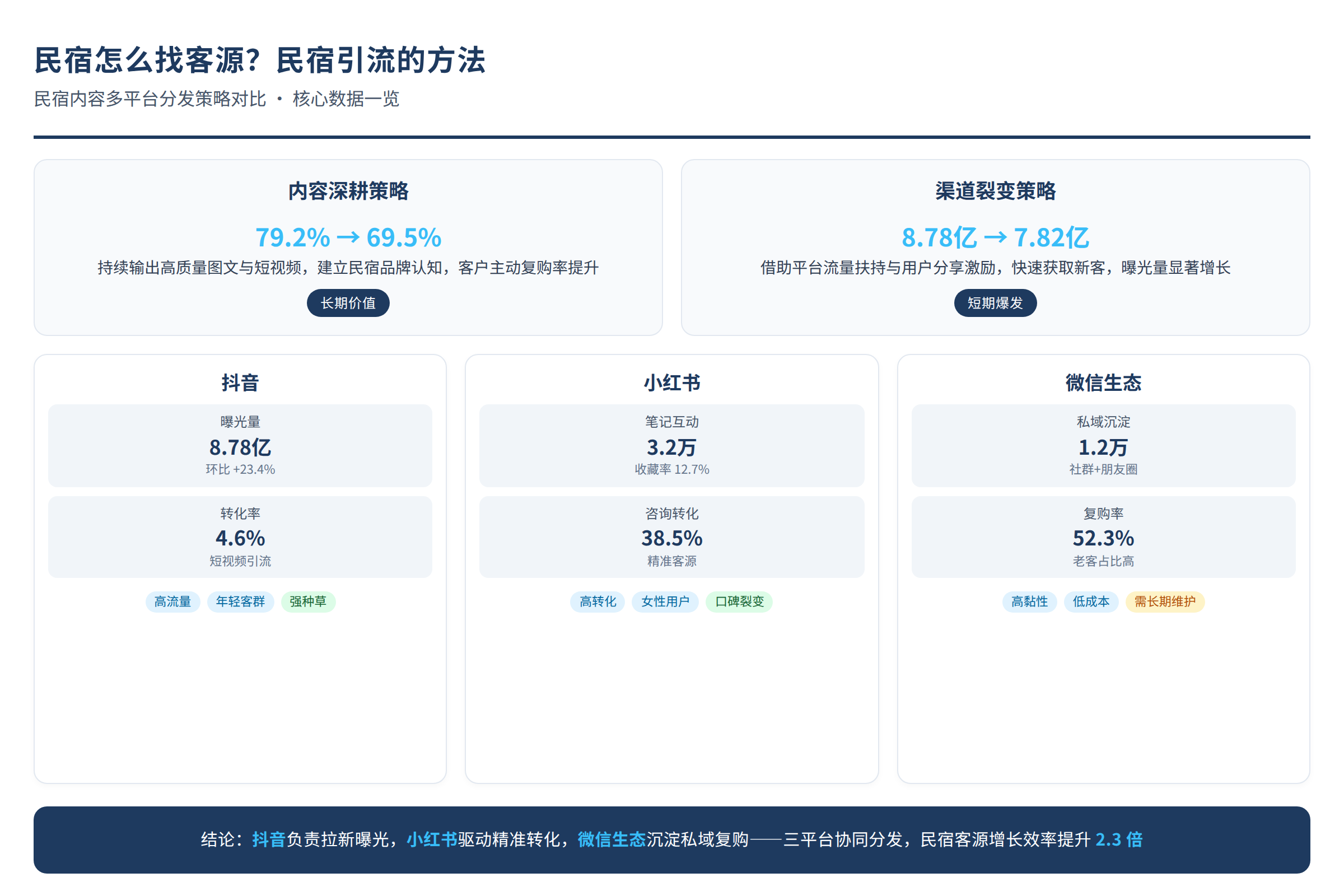Open the 复购率 52.3% metric box
Image resolution: width=1344 pixels, height=896 pixels.
tap(1103, 537)
